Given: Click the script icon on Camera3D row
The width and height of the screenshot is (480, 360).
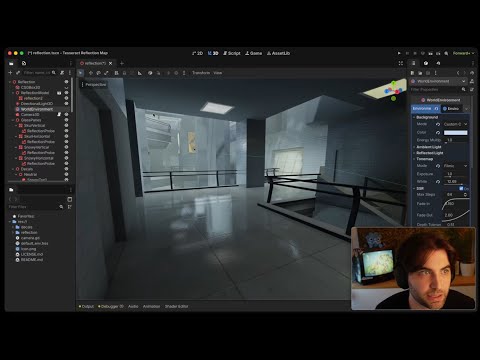Looking at the screenshot, I should tap(59, 114).
